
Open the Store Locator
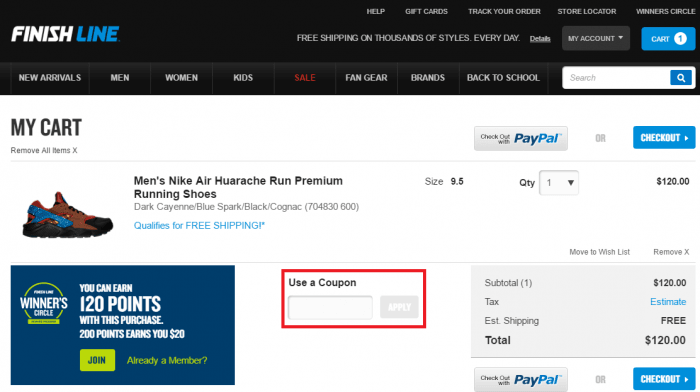coord(587,12)
